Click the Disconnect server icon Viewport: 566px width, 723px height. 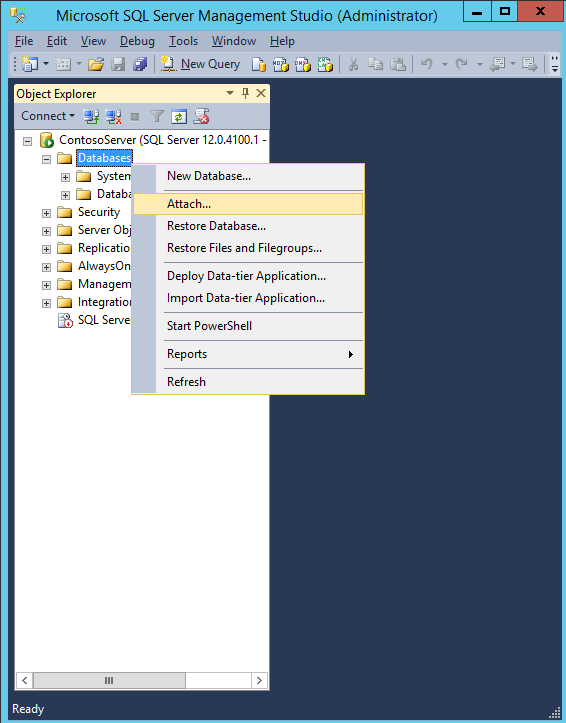coord(113,116)
